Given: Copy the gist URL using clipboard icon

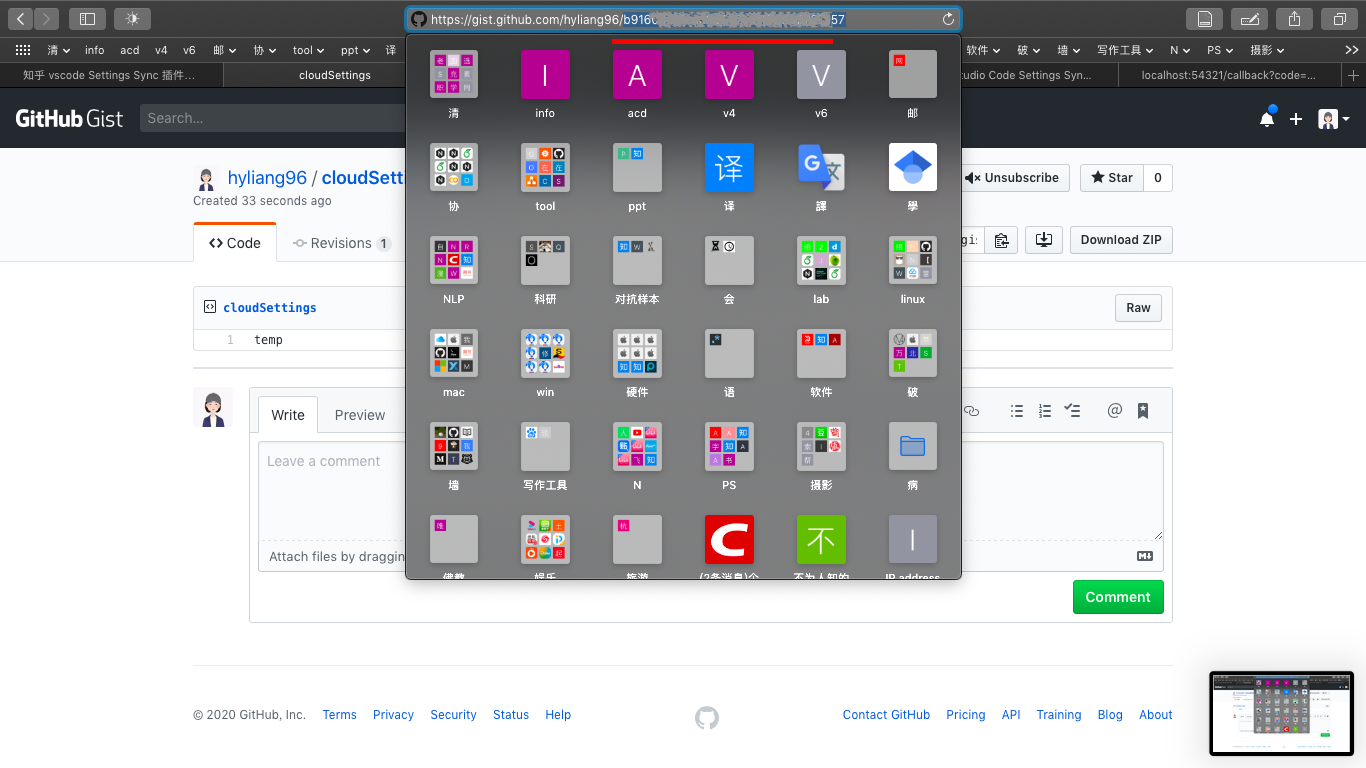Looking at the screenshot, I should [x=1001, y=240].
